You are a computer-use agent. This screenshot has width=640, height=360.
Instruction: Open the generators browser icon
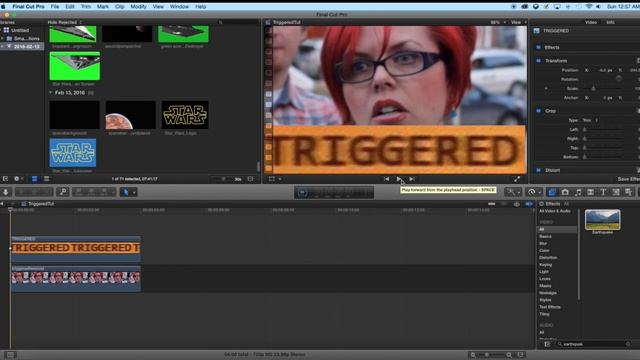(x=616, y=192)
